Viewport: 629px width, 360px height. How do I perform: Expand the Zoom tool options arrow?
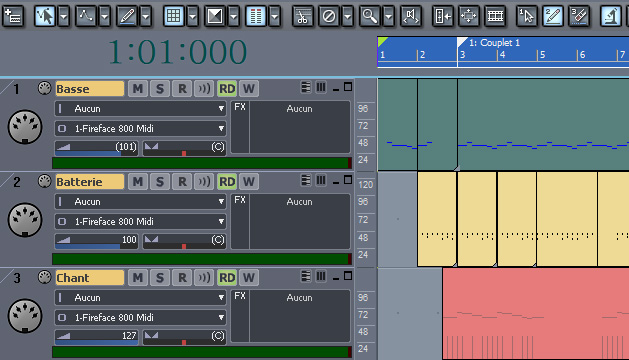(x=389, y=16)
